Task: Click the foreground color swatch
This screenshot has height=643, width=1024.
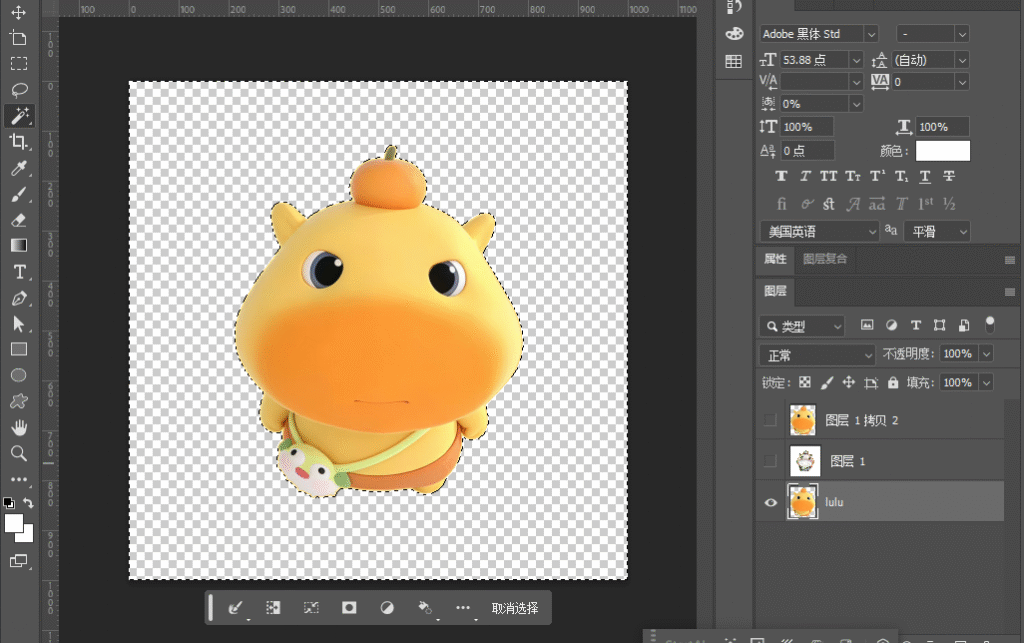Action: click(x=14, y=524)
